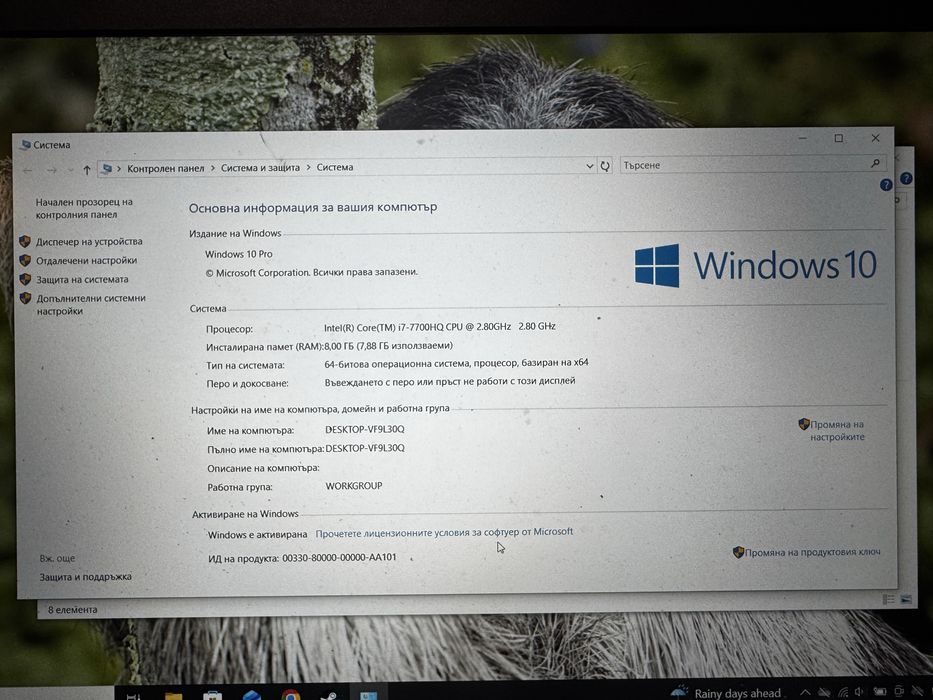The height and width of the screenshot is (700, 933).
Task: Open Отдалечени настройки link
Action: [x=86, y=261]
